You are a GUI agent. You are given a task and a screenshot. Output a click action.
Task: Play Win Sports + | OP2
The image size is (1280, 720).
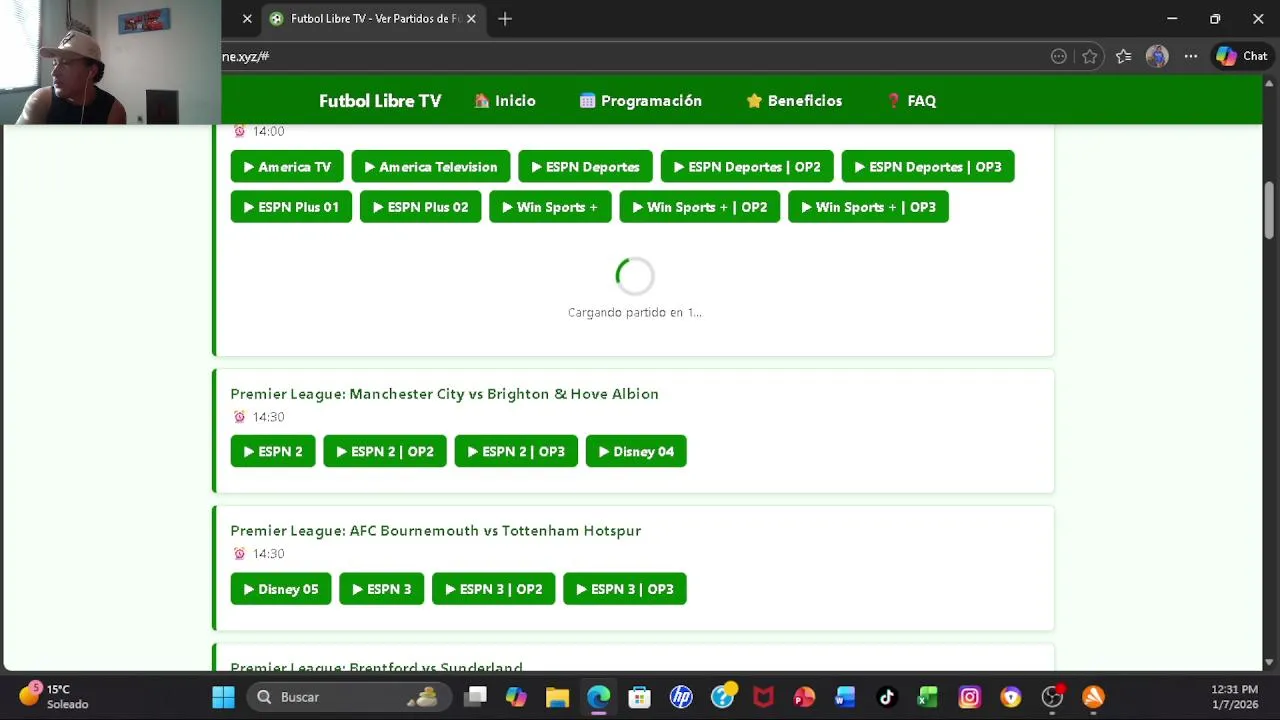pyautogui.click(x=700, y=207)
